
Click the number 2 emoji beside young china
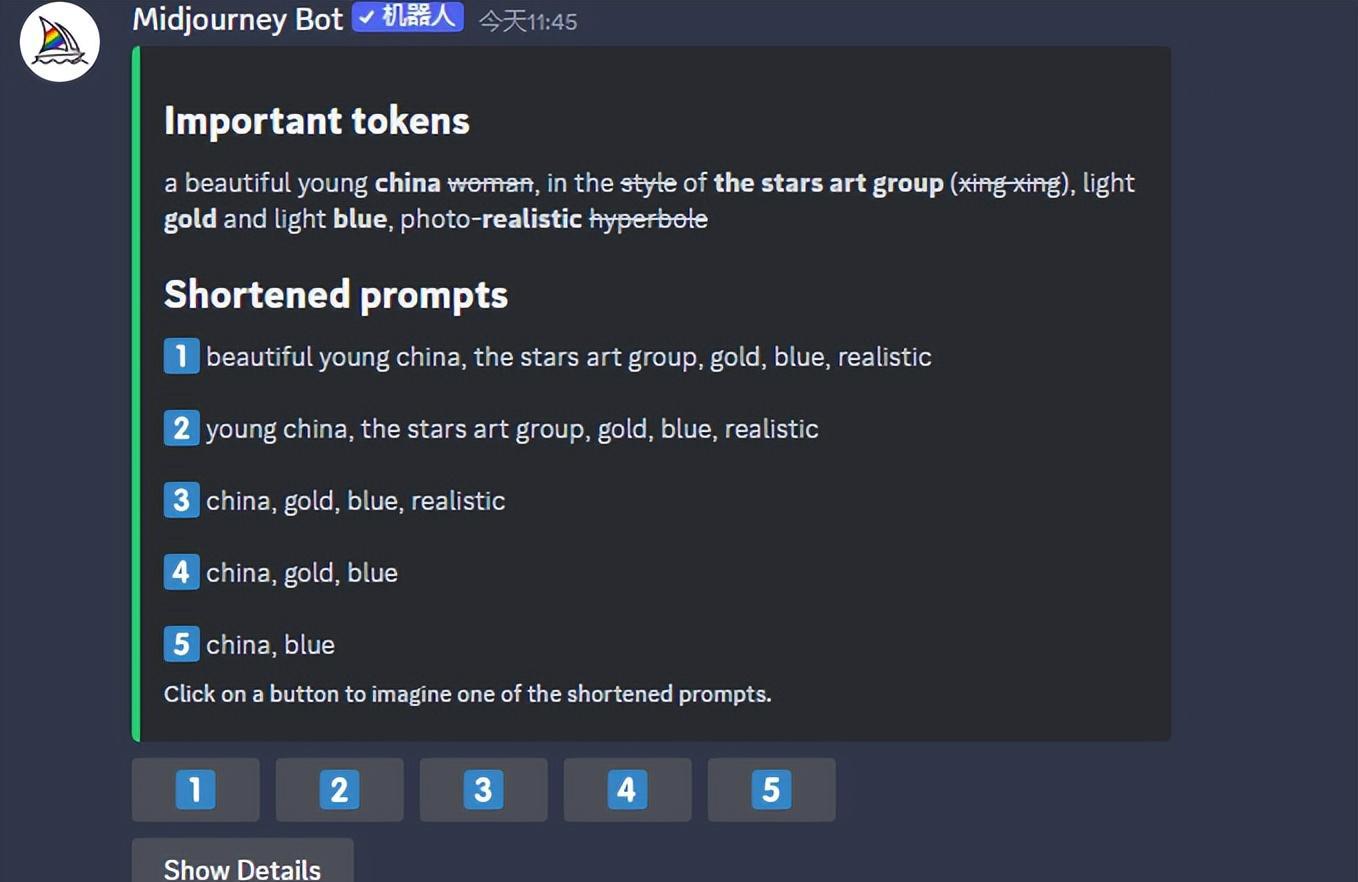pos(181,428)
